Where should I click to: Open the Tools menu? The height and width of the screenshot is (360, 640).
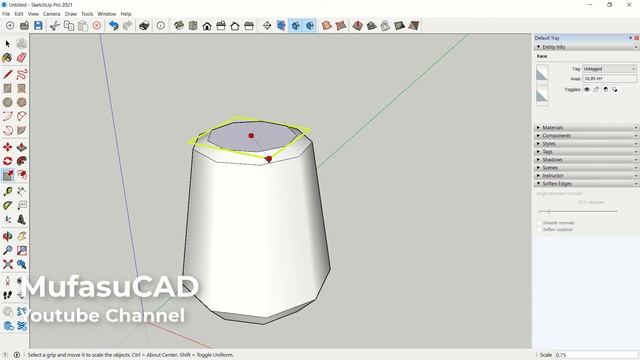pos(87,14)
